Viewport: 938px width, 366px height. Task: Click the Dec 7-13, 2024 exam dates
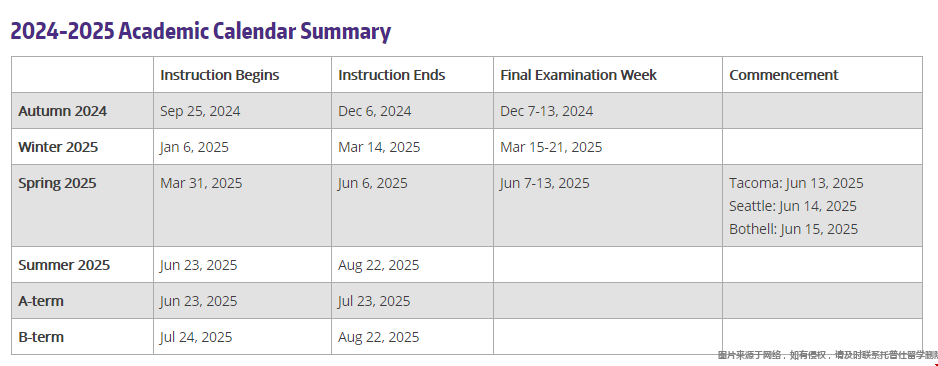pos(547,111)
